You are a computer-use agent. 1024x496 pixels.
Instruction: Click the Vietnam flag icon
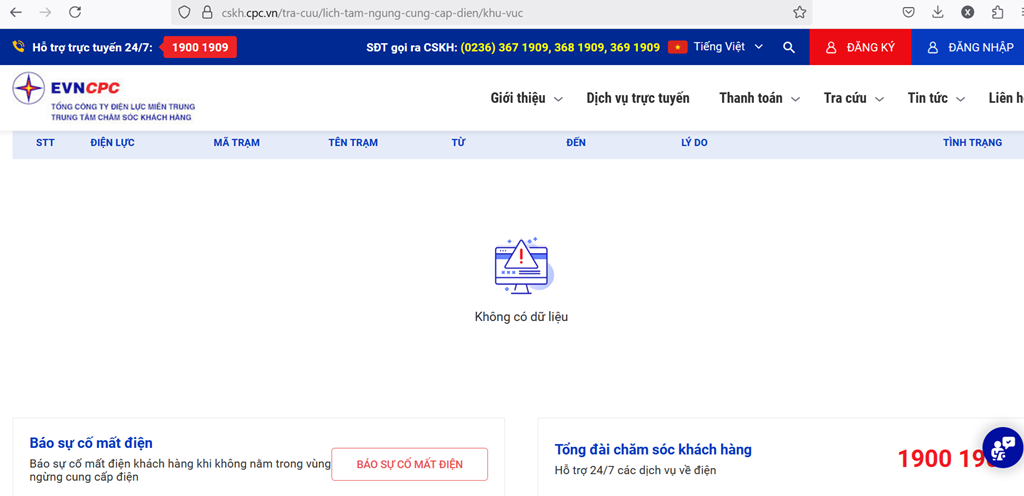click(x=678, y=47)
